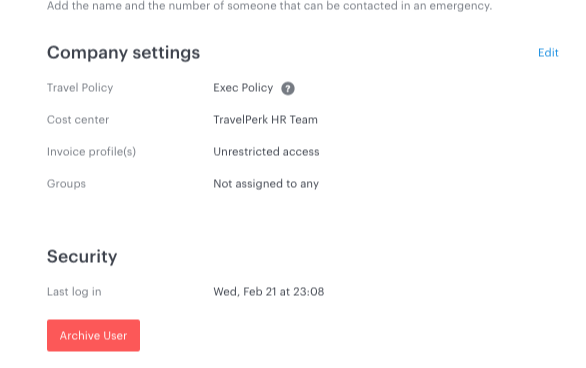Click the Last log in label

point(74,291)
